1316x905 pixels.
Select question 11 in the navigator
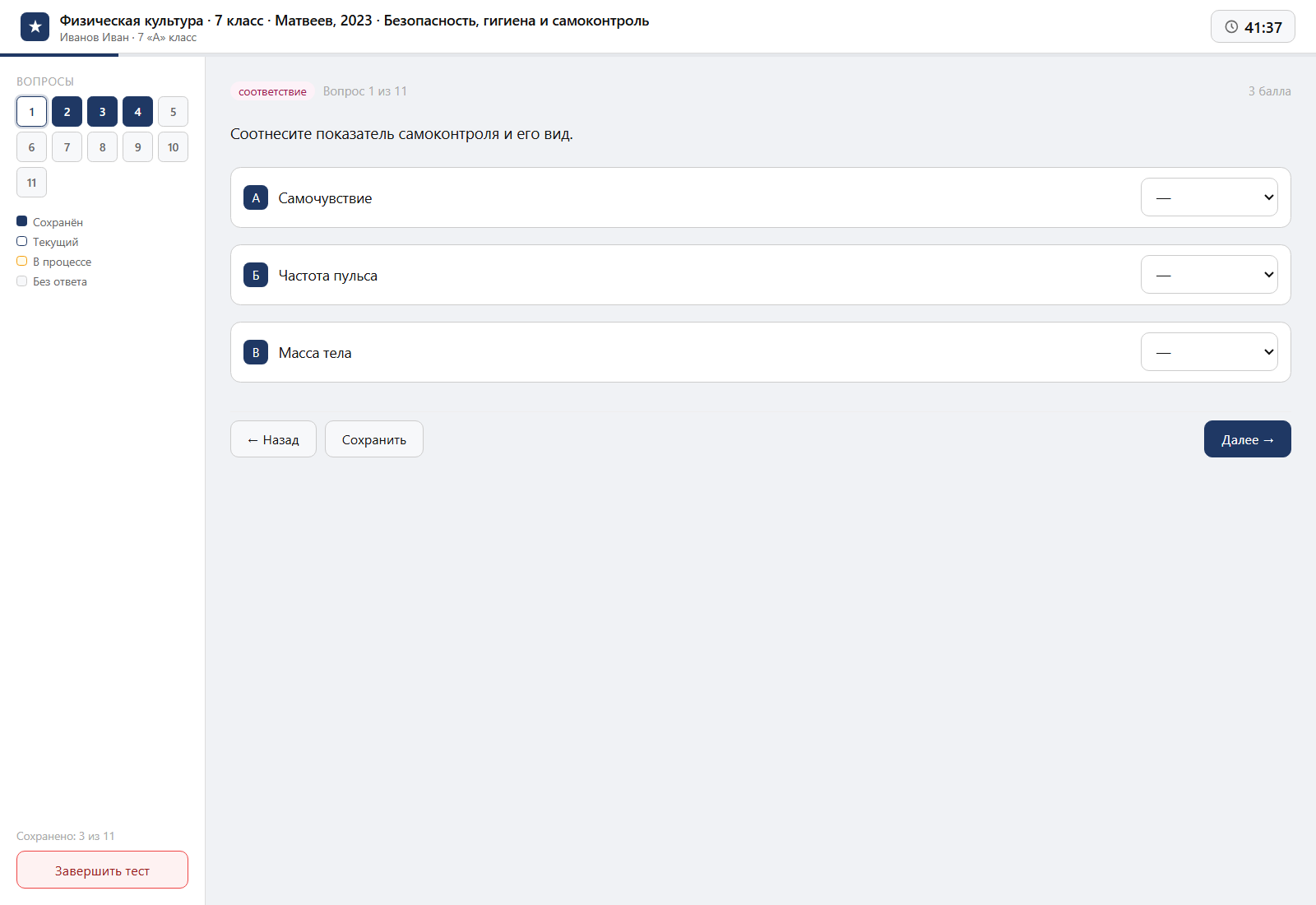point(31,183)
